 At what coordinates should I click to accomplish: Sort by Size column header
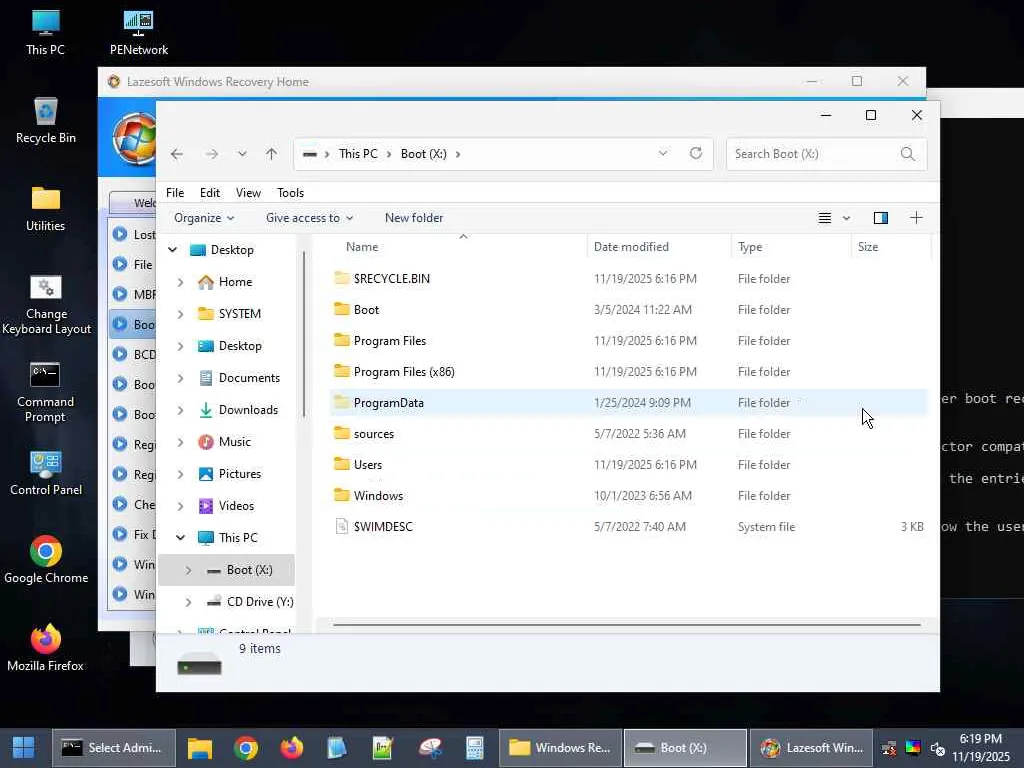[891, 247]
